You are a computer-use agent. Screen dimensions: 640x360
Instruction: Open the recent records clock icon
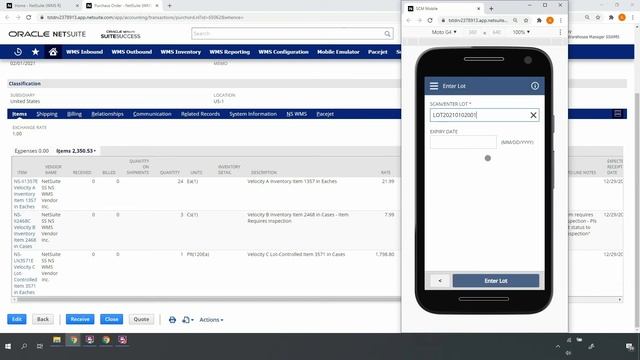point(18,52)
